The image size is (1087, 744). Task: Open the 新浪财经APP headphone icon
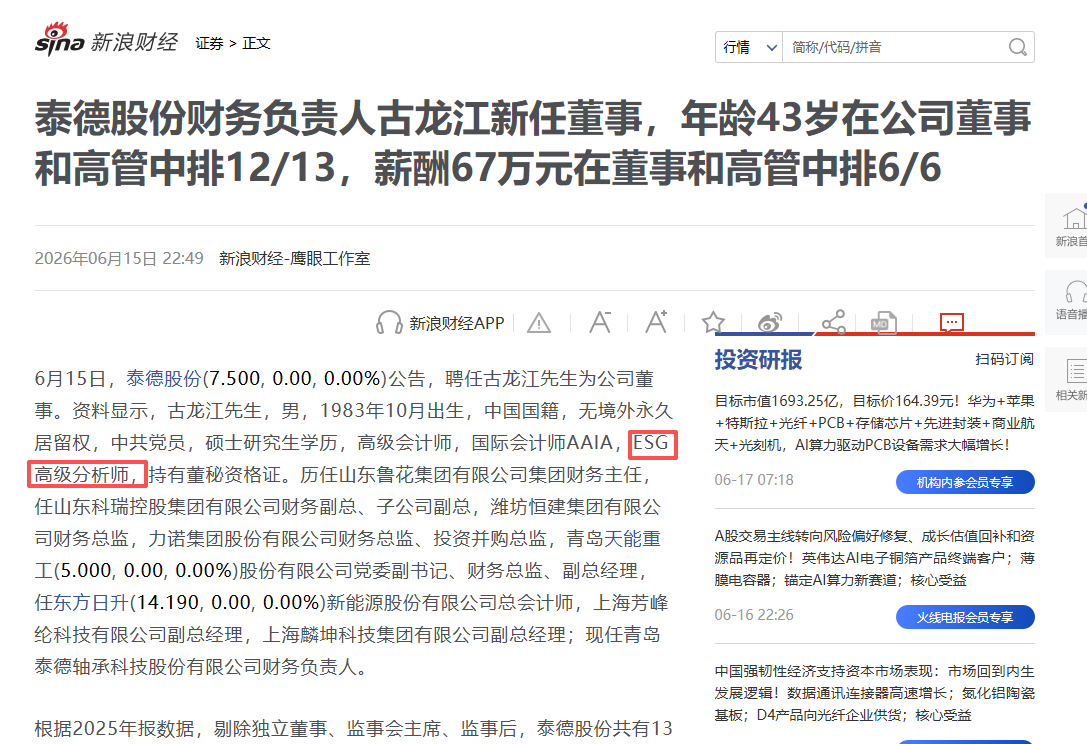[389, 323]
